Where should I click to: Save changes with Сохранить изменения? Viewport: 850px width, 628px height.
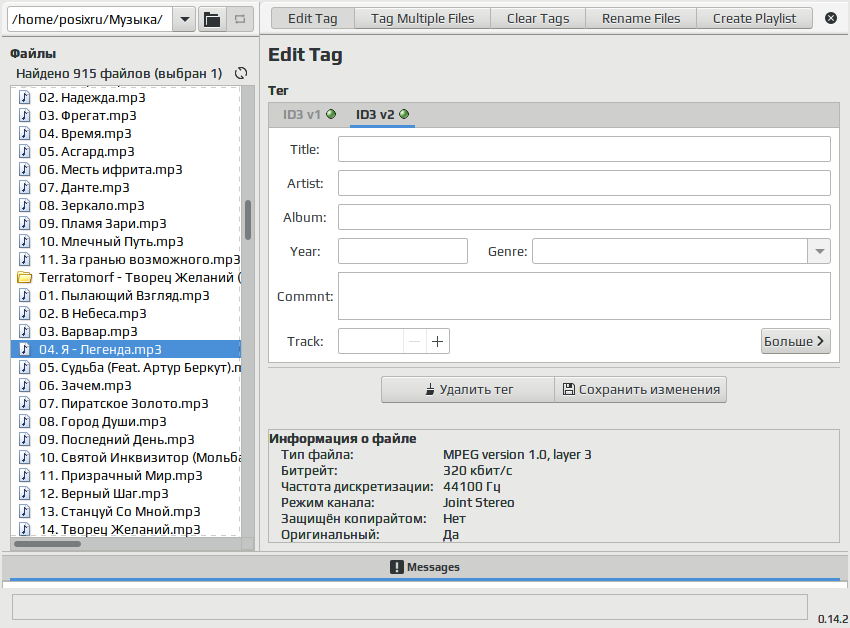(641, 389)
